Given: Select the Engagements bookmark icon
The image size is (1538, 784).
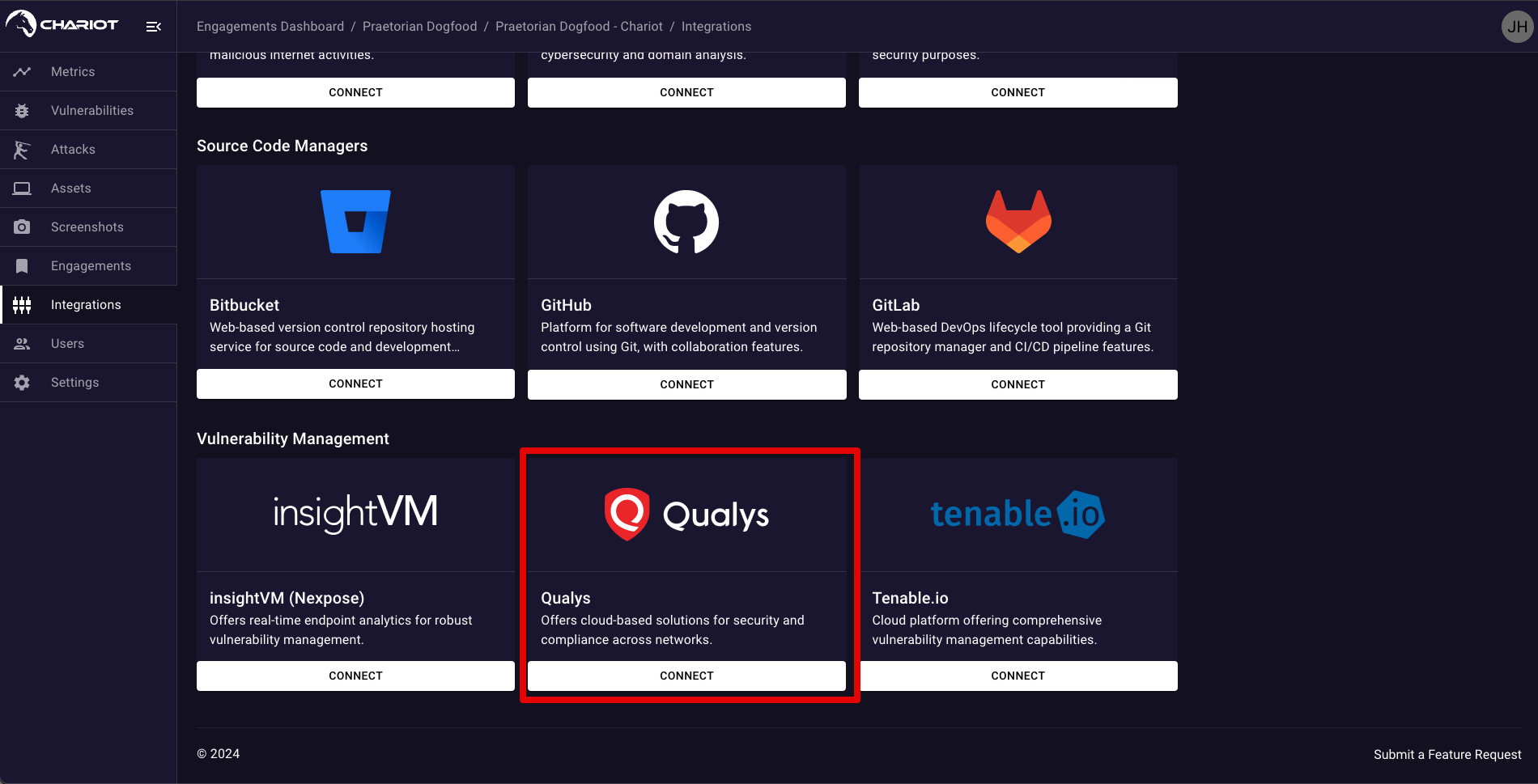Looking at the screenshot, I should (x=22, y=265).
